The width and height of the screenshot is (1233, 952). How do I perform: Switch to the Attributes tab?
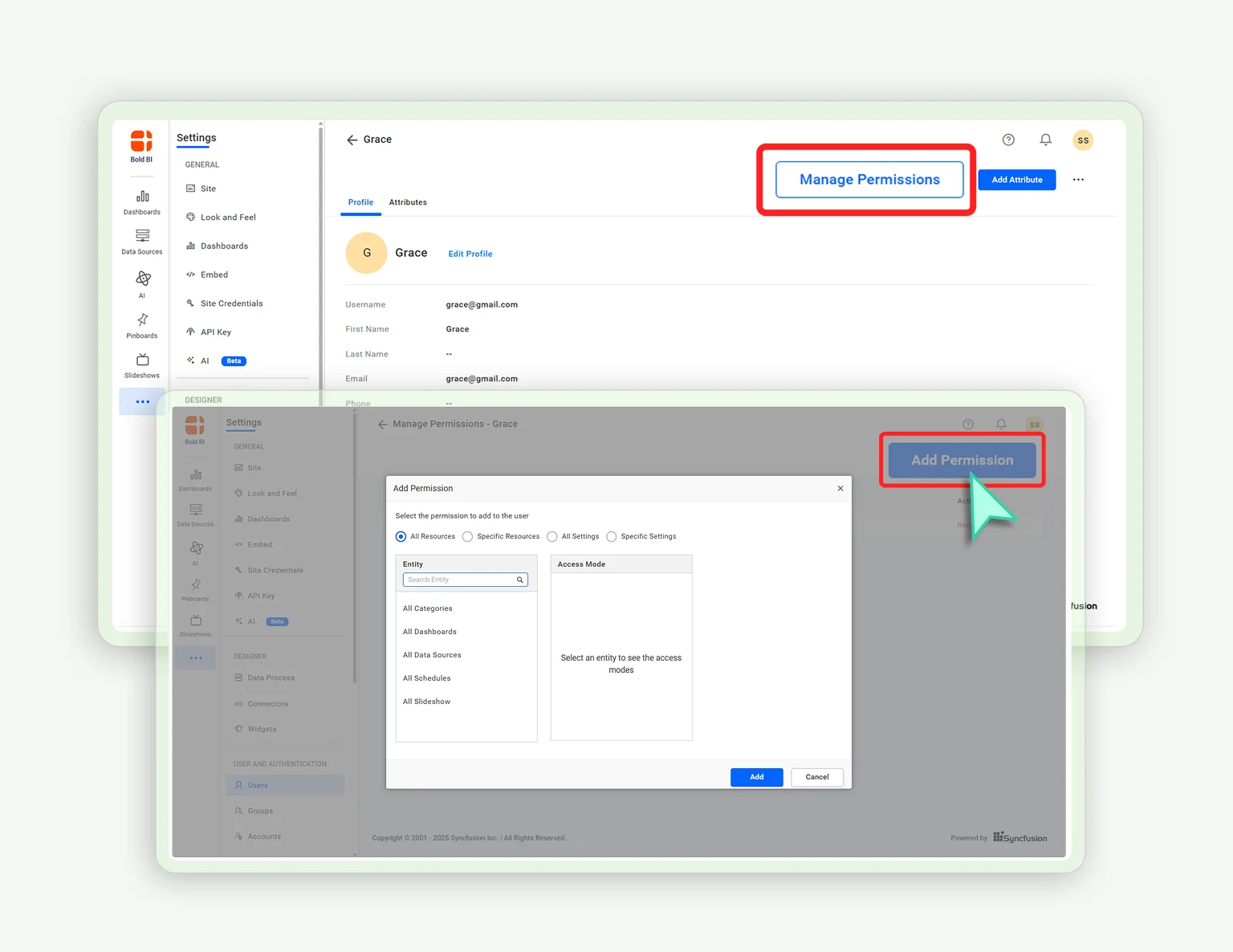coord(408,202)
